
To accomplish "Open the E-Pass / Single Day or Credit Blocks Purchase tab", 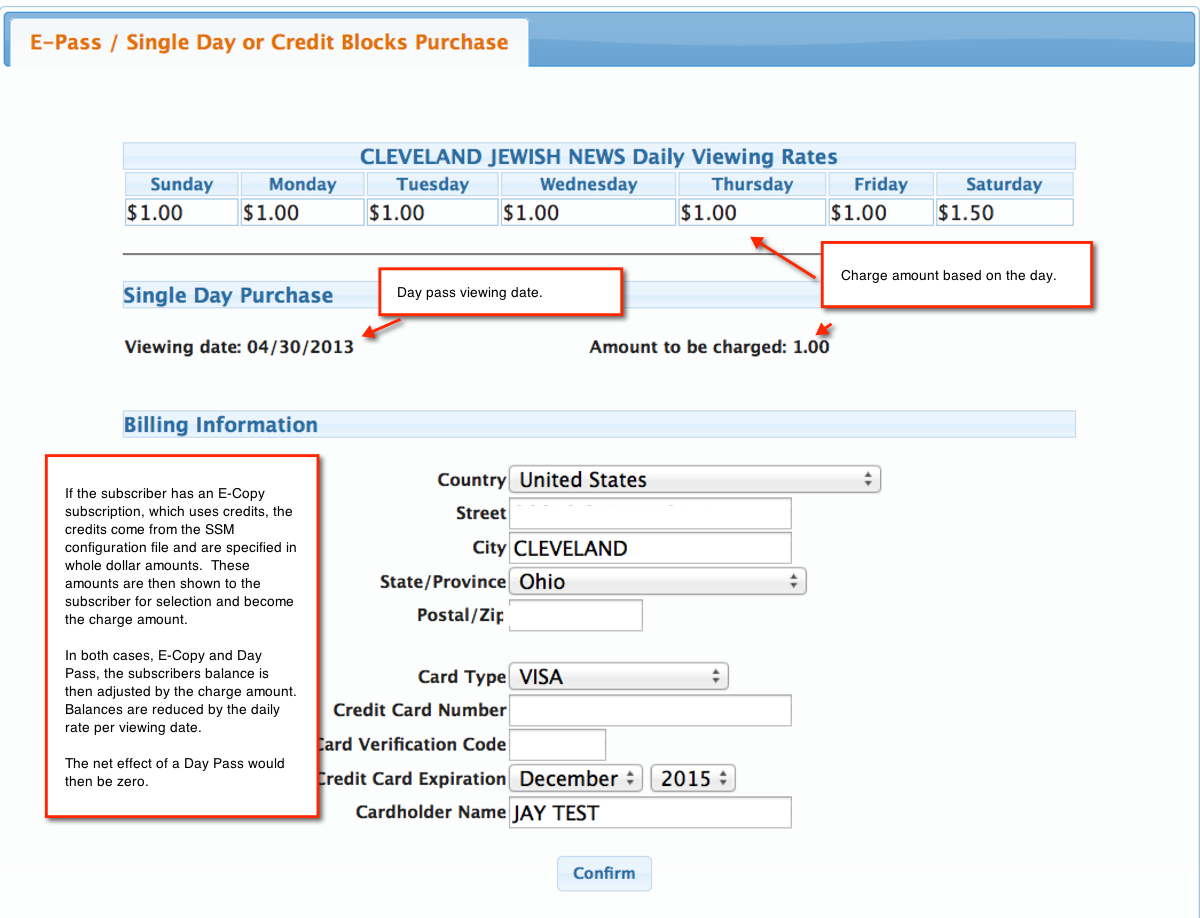I will point(268,42).
